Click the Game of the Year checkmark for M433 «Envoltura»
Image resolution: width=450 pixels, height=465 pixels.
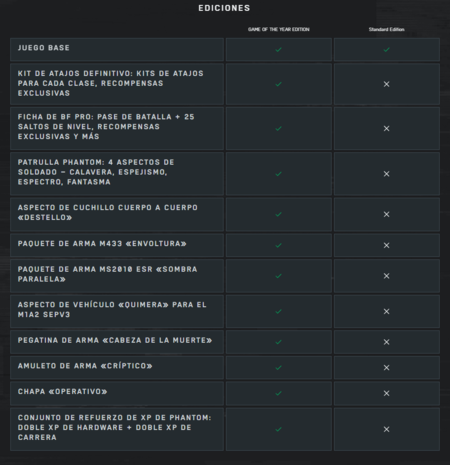[279, 245]
